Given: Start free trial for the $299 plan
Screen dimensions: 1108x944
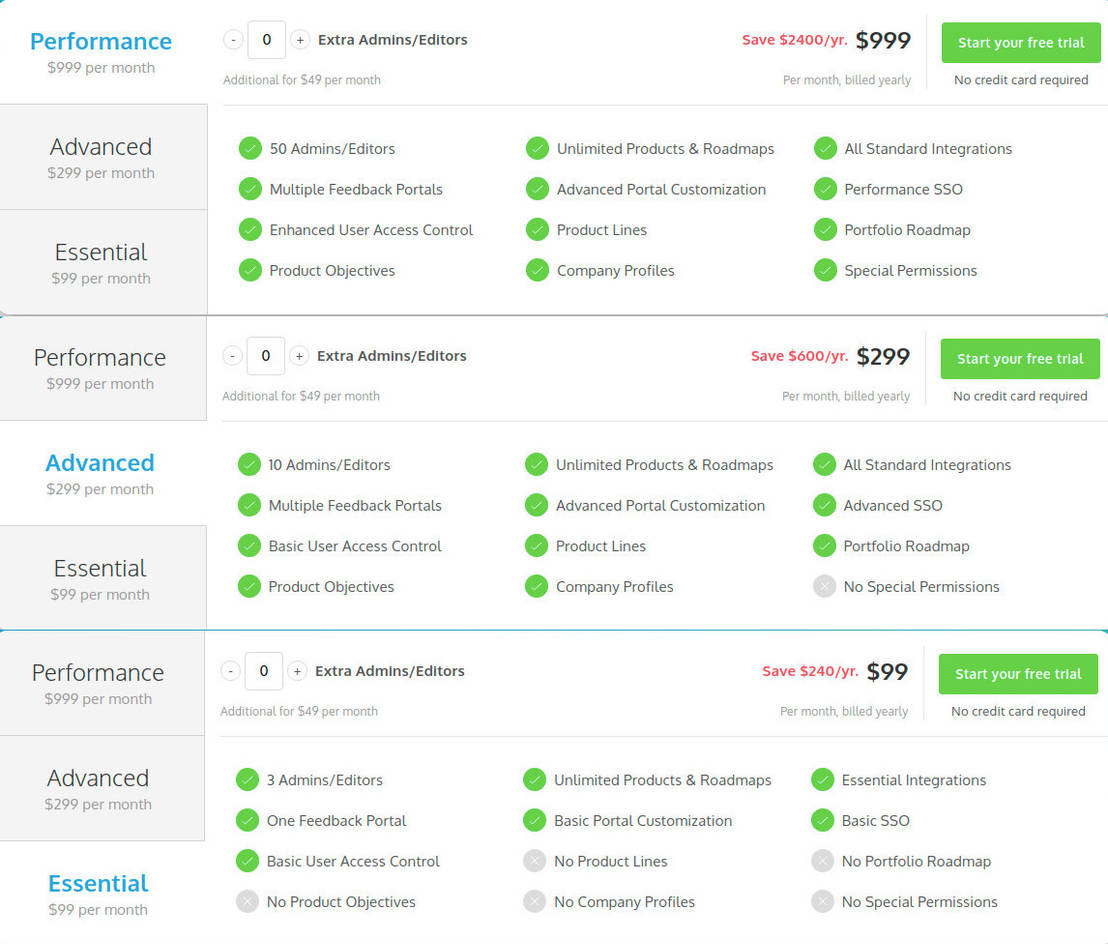Looking at the screenshot, I should click(1020, 358).
